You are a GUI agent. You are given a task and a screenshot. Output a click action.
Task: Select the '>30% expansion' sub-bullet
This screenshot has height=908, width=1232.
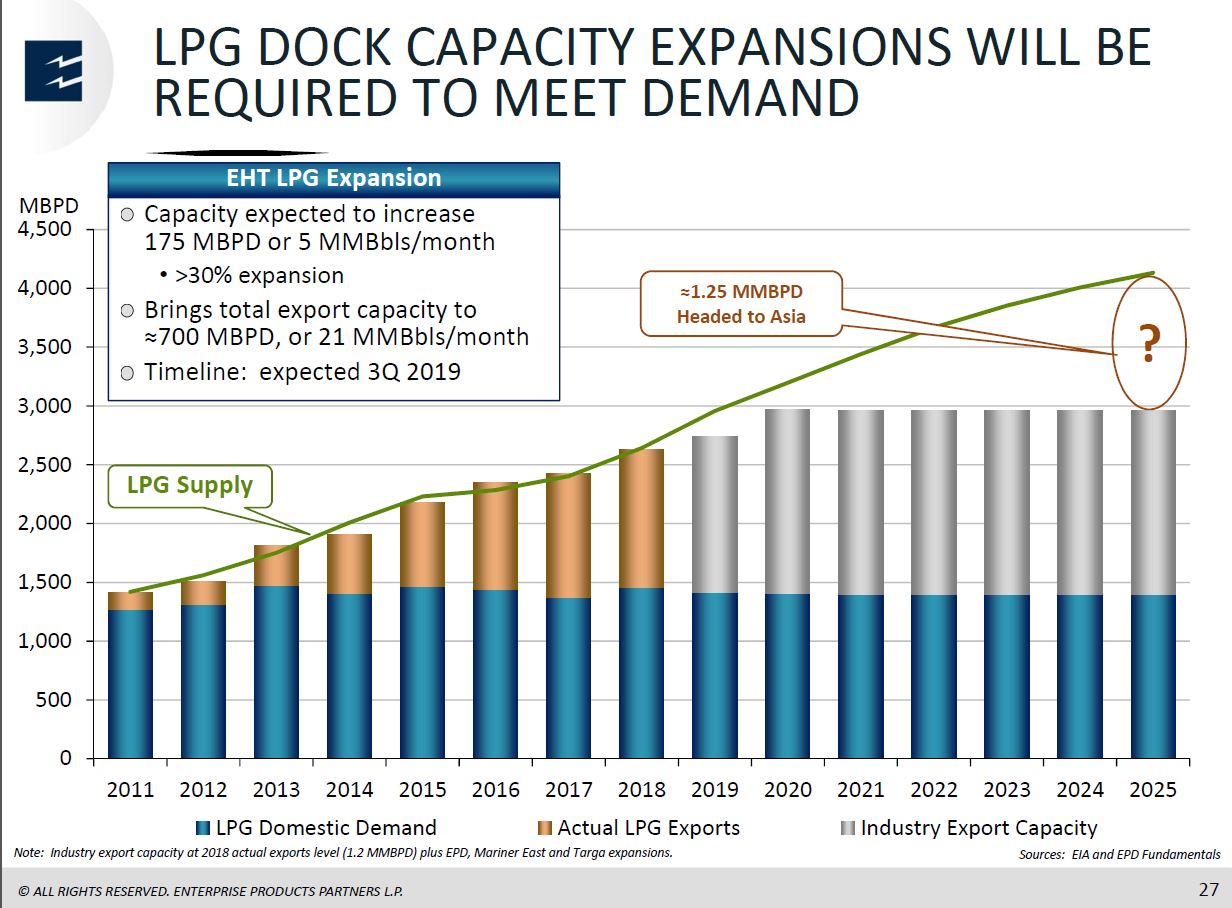[x=260, y=275]
